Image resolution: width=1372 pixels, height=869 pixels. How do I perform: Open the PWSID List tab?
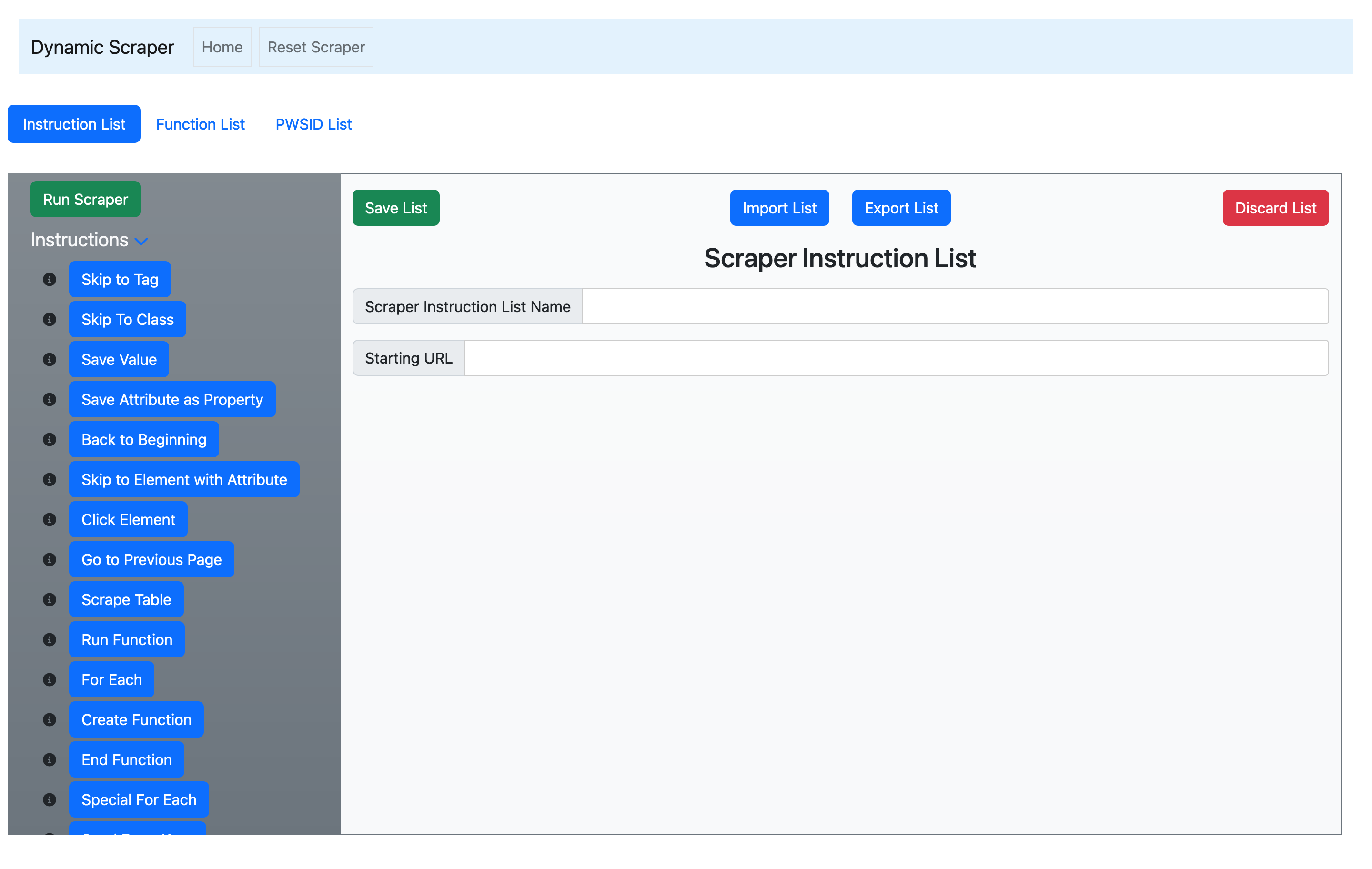tap(313, 124)
